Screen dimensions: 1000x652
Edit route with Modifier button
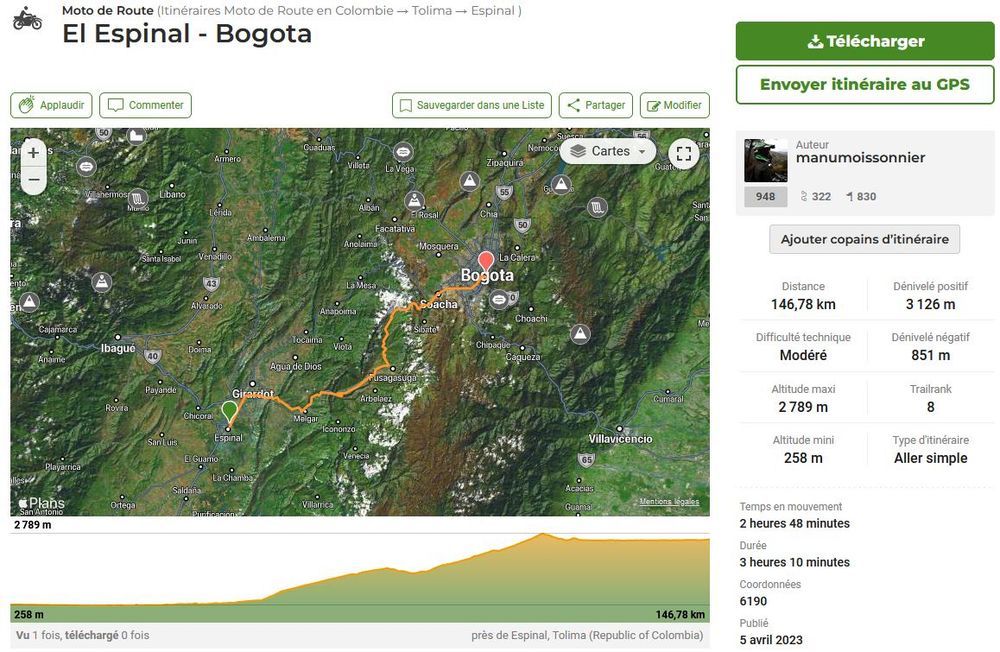674,105
